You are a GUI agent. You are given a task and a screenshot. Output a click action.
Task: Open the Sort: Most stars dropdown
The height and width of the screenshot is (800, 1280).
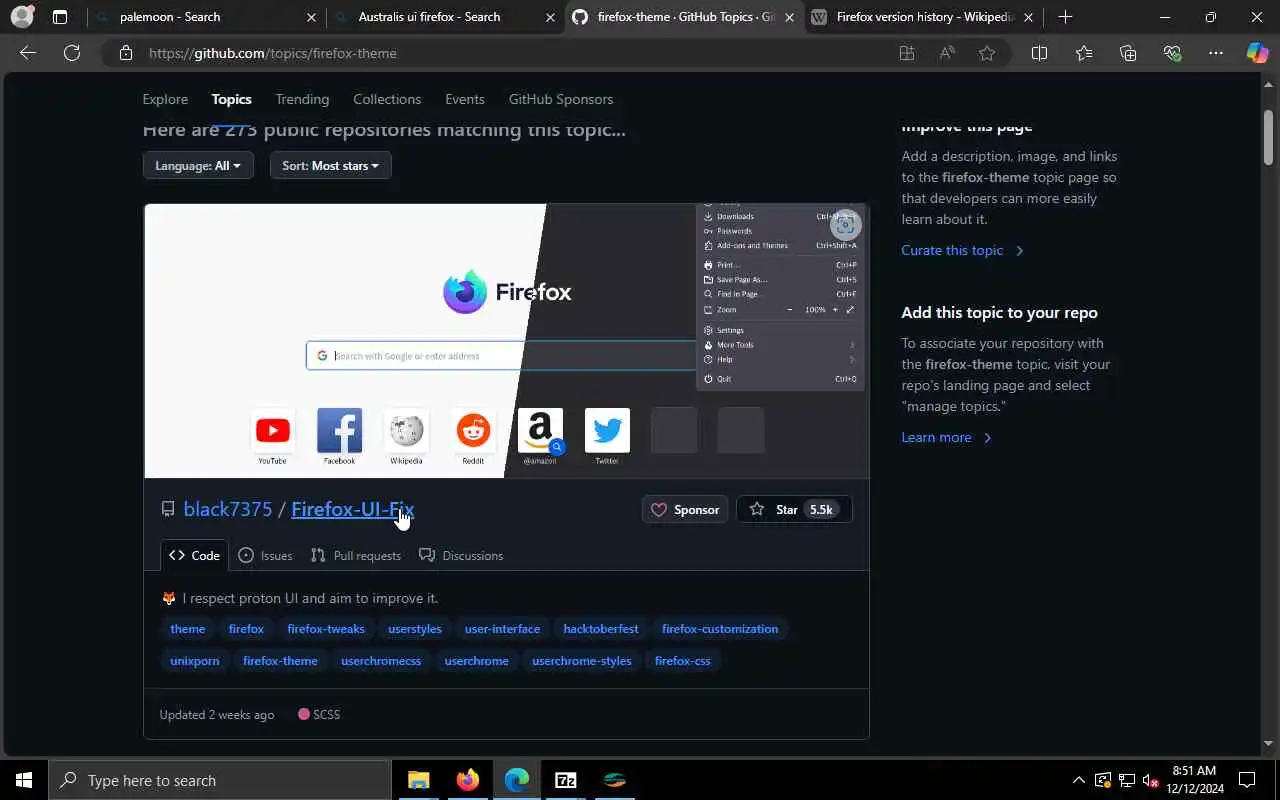pyautogui.click(x=330, y=165)
